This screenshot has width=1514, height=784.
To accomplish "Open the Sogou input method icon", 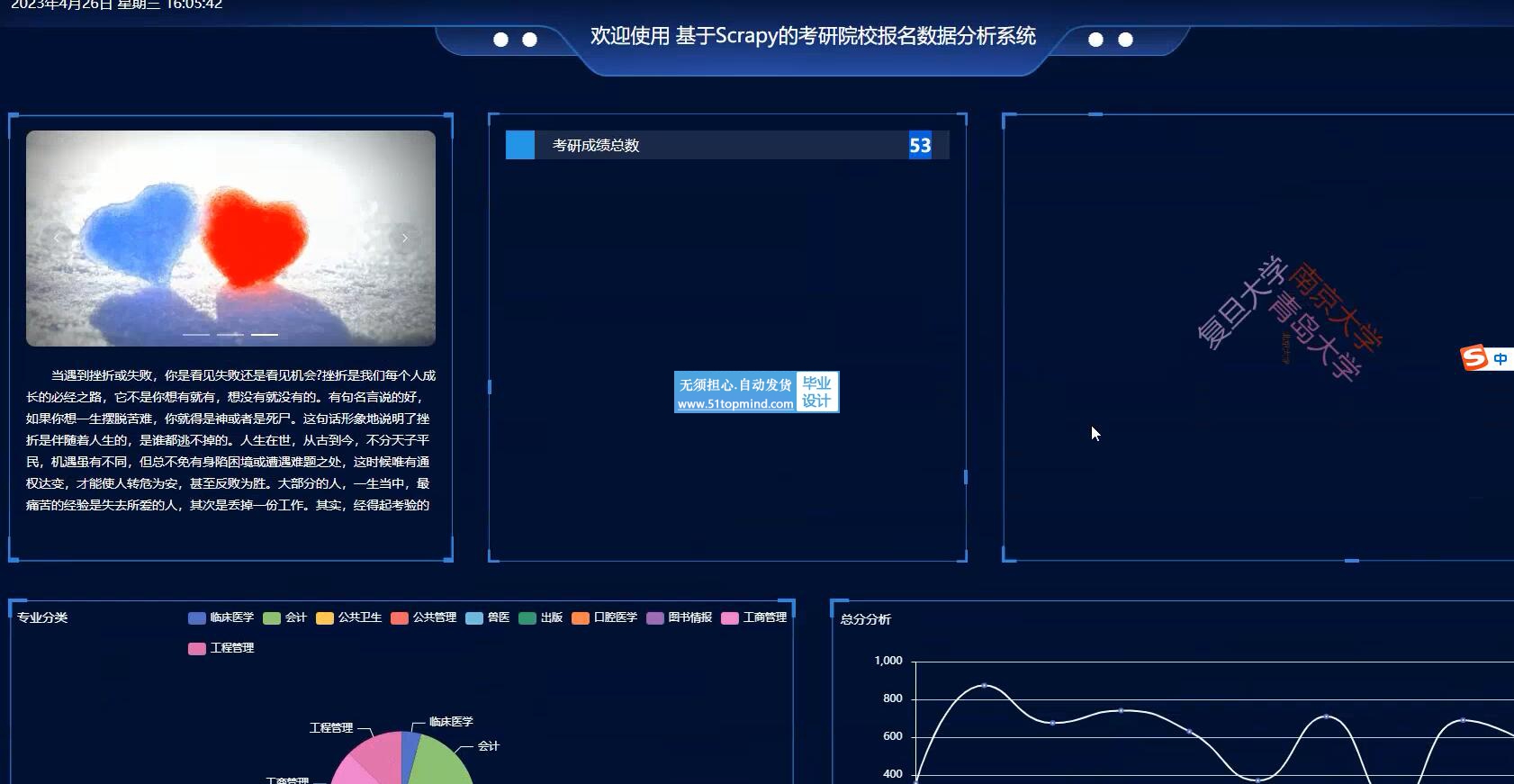I will [x=1474, y=358].
